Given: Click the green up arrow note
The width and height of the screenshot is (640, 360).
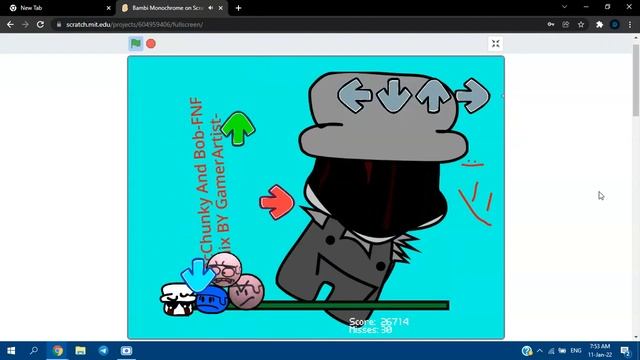Looking at the screenshot, I should click(x=238, y=129).
